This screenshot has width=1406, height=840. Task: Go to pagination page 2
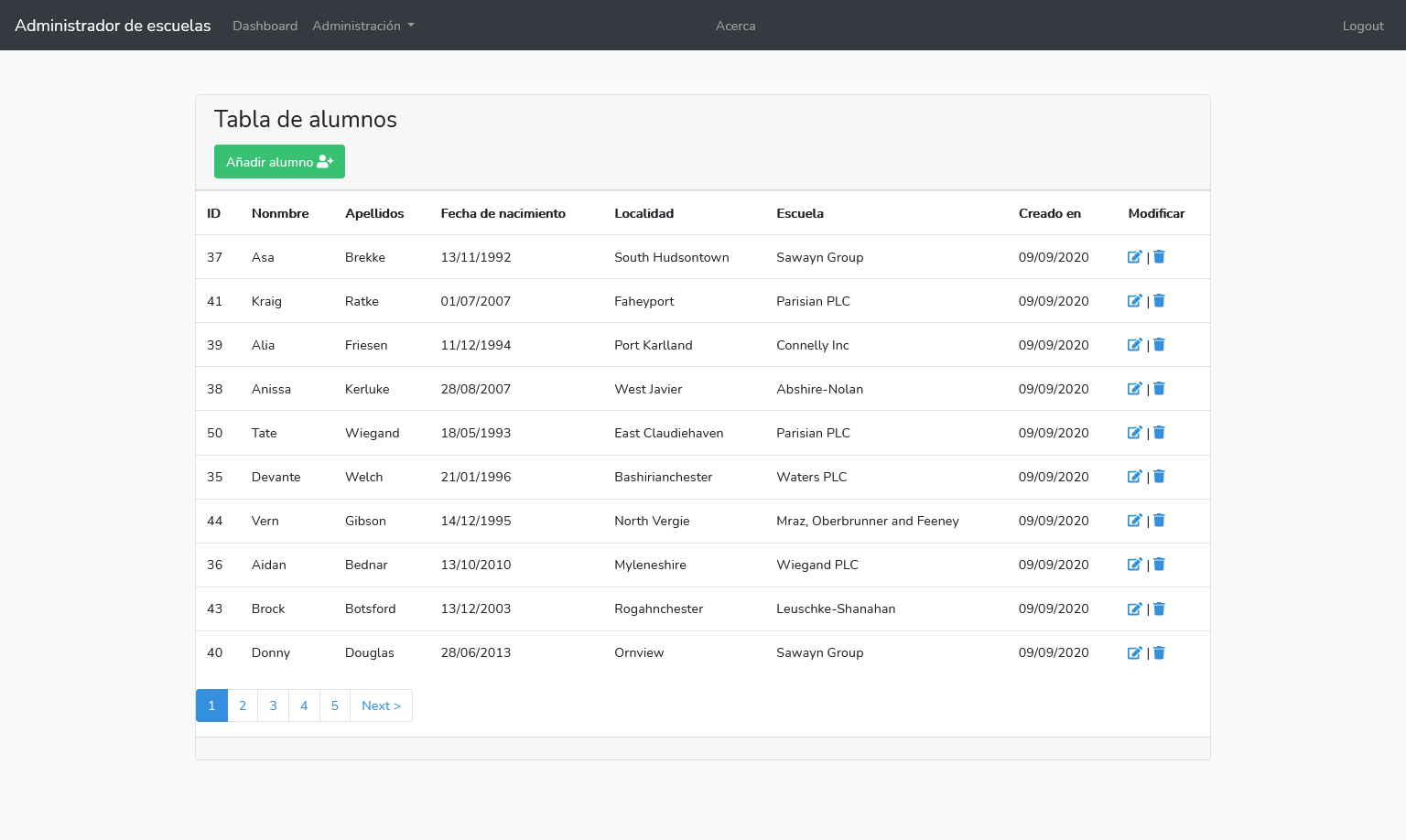click(x=243, y=705)
